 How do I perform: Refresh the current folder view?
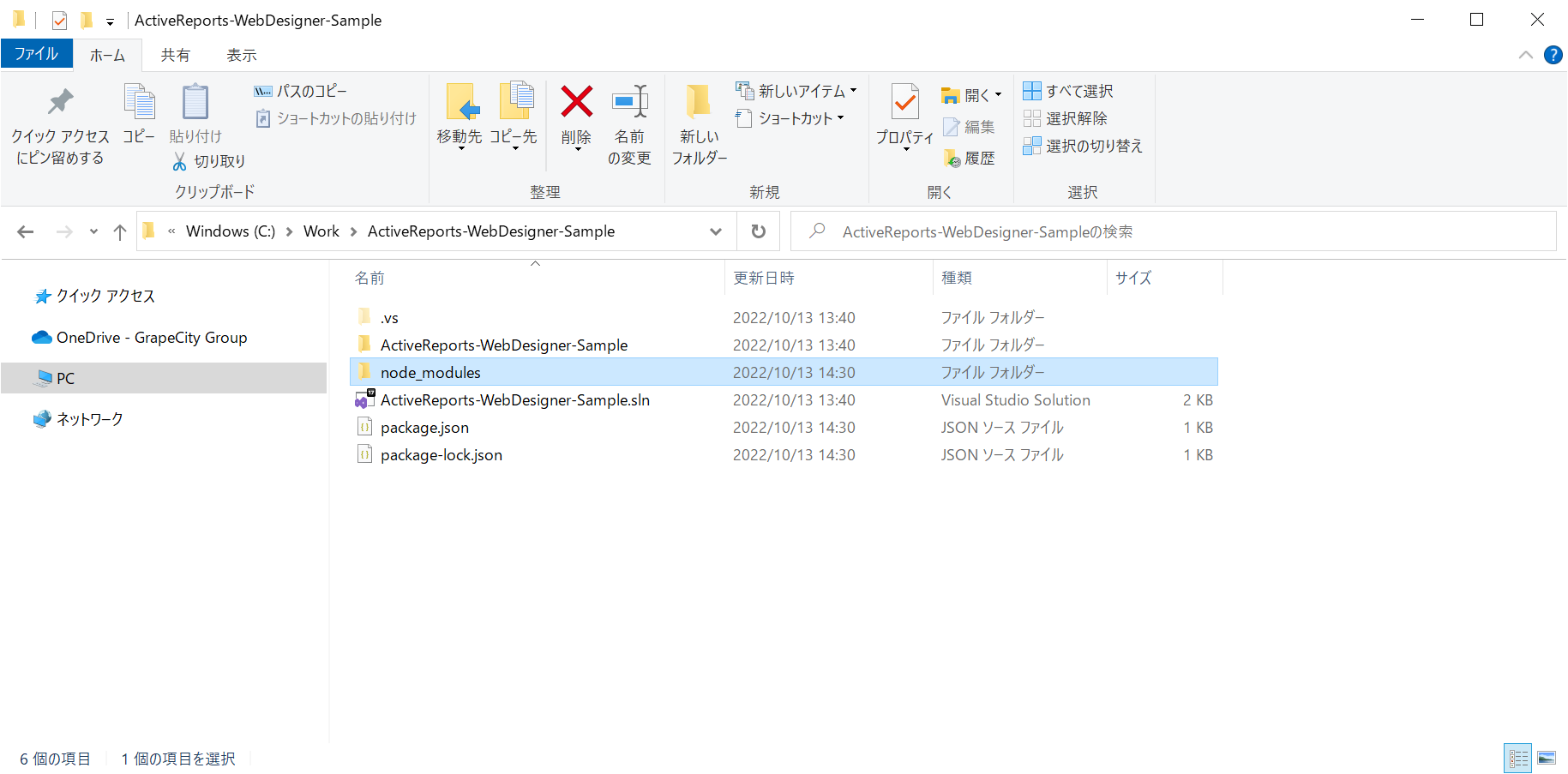(759, 231)
